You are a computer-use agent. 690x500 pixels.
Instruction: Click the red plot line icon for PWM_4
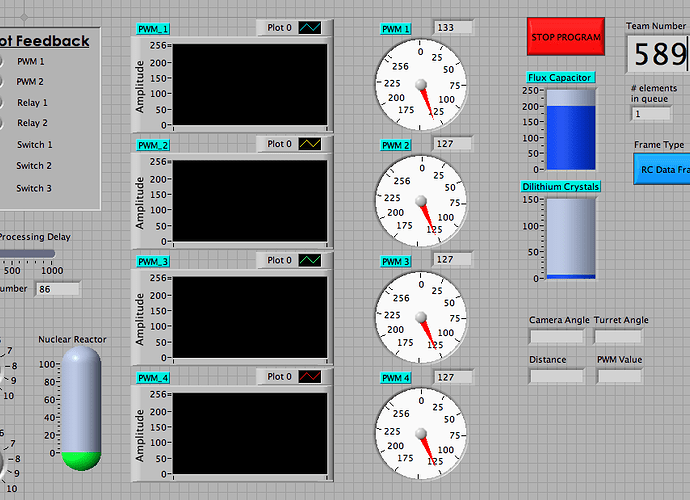point(310,376)
